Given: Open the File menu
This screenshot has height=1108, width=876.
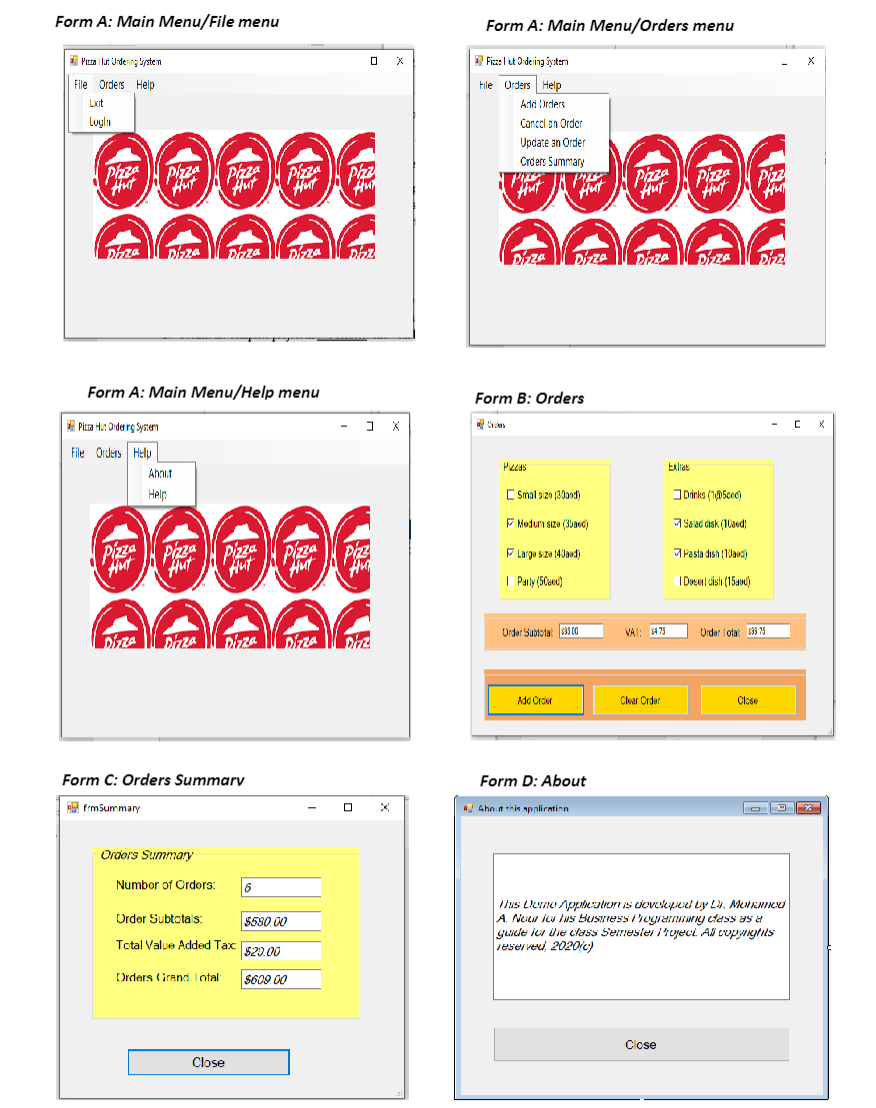Looking at the screenshot, I should (x=78, y=84).
